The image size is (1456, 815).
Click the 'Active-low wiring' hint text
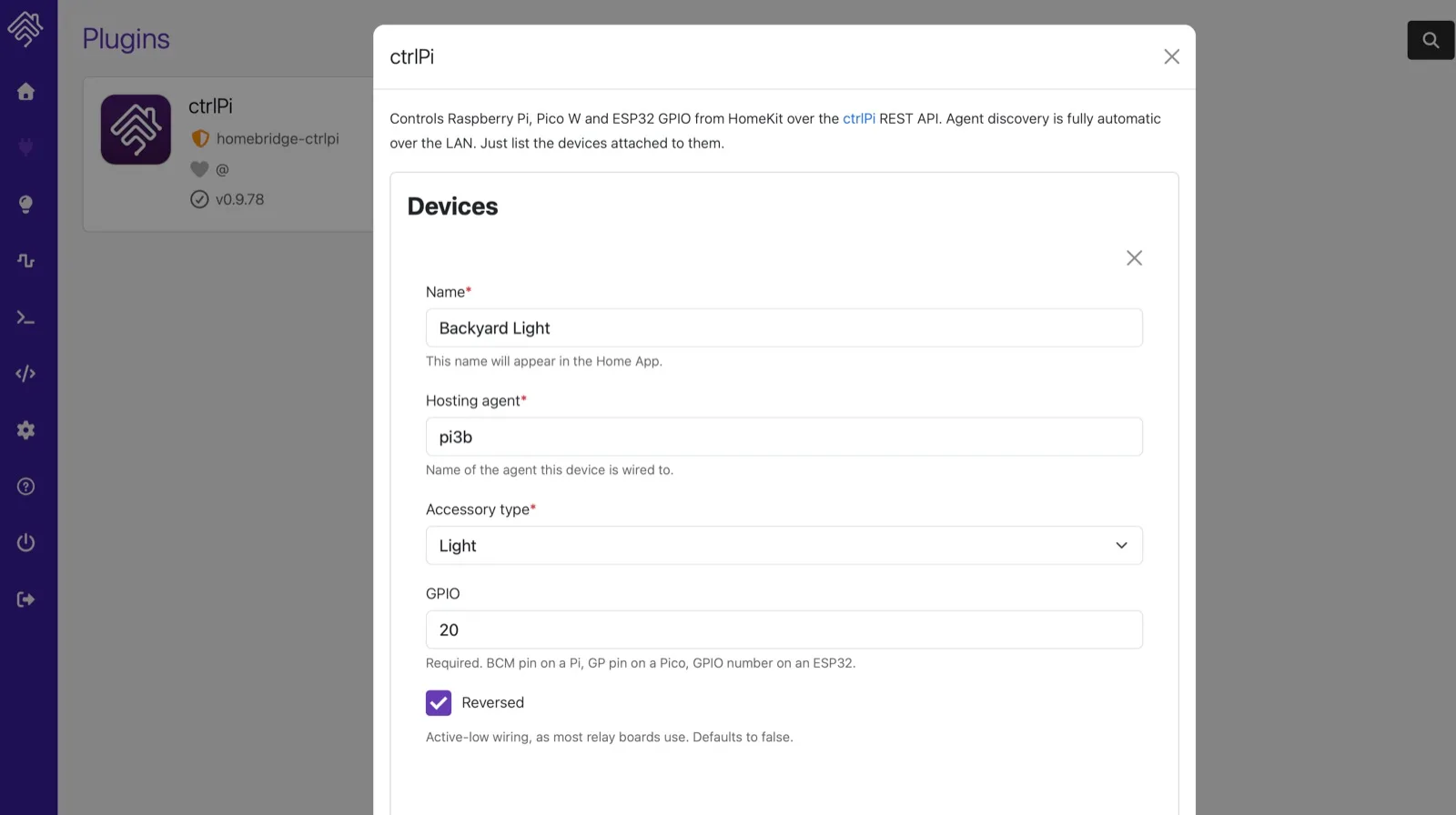[x=610, y=737]
